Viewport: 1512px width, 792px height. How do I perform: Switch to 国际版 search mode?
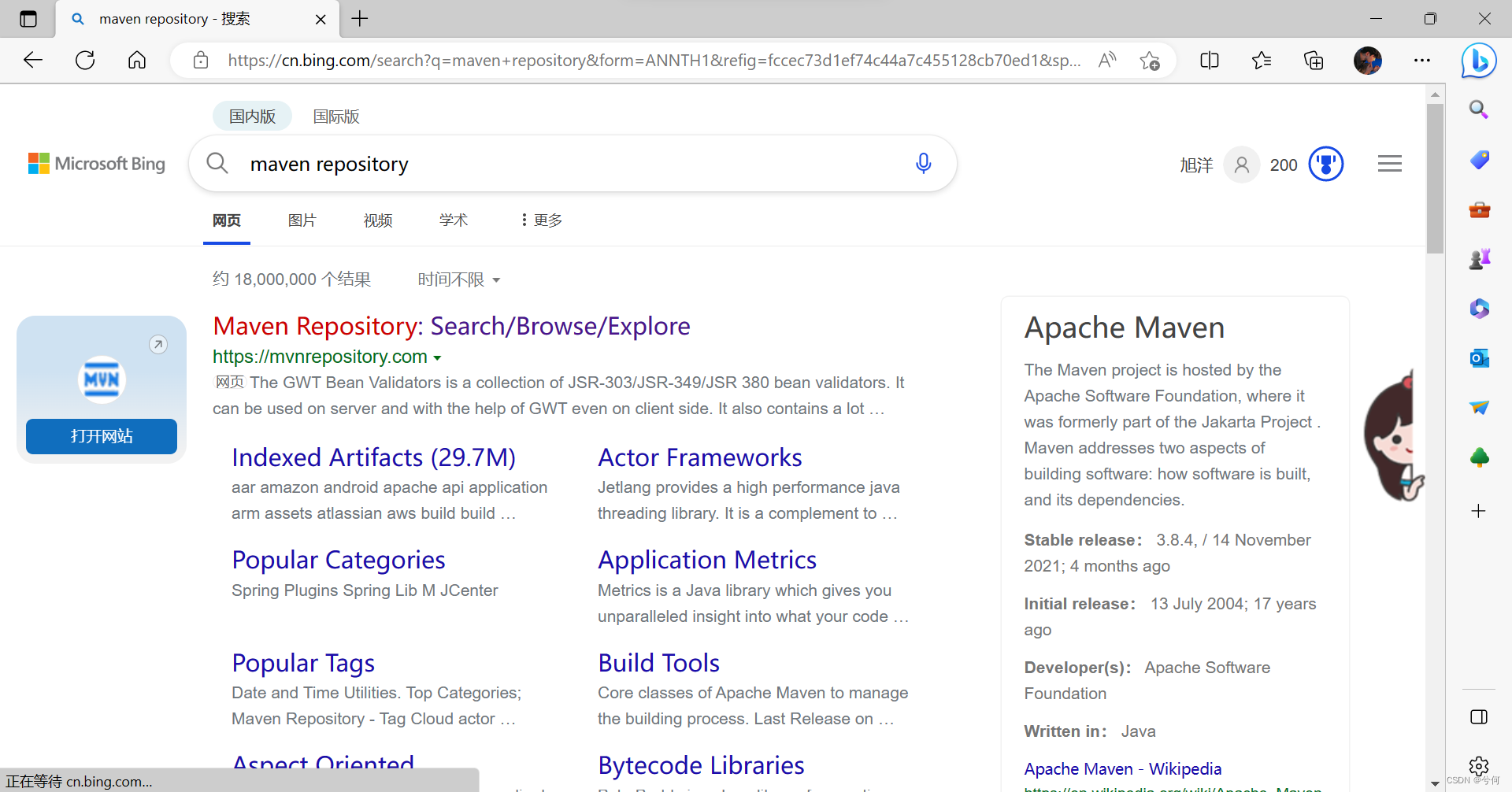click(x=336, y=117)
